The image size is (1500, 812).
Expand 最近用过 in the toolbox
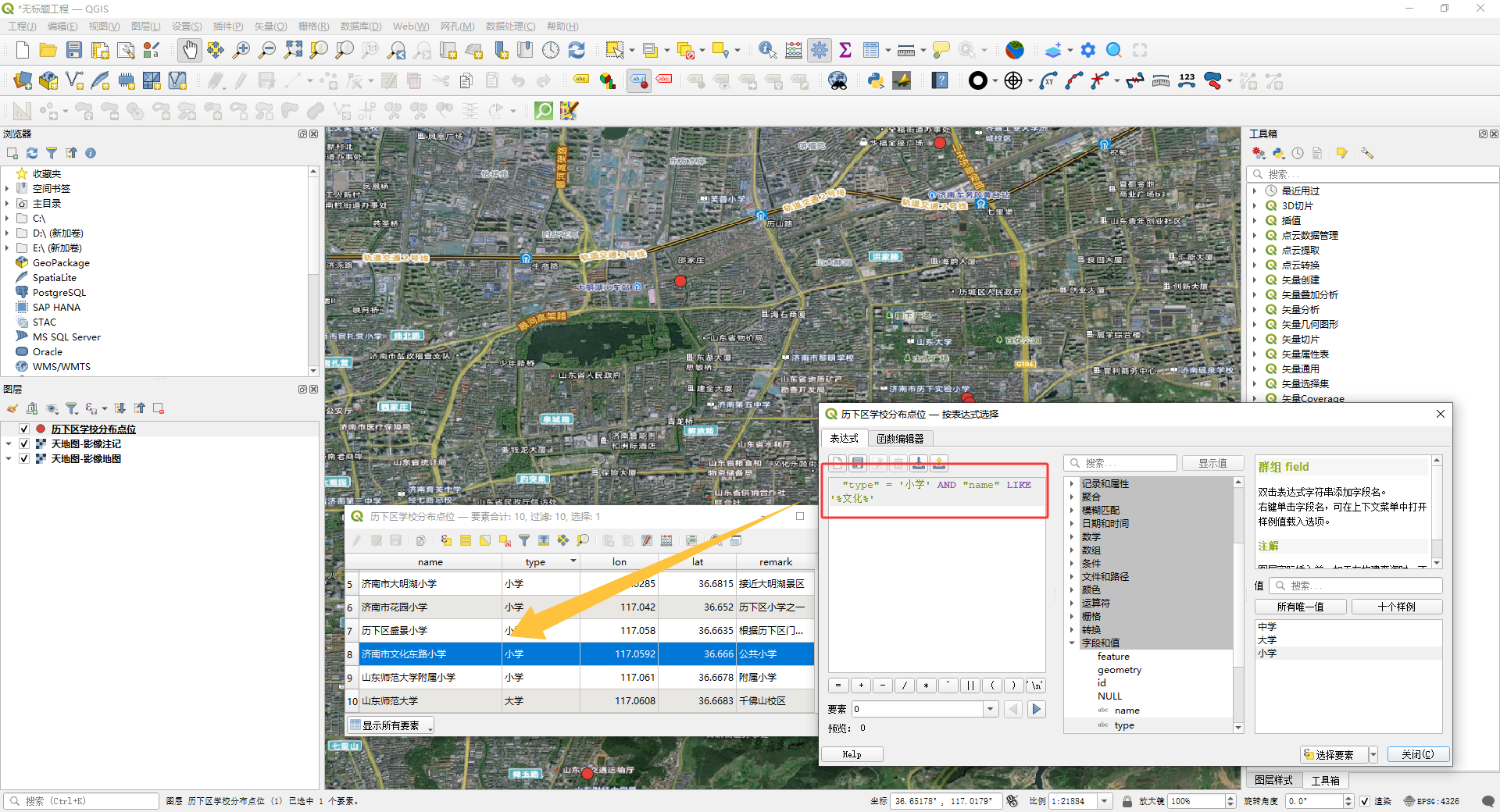pos(1255,191)
